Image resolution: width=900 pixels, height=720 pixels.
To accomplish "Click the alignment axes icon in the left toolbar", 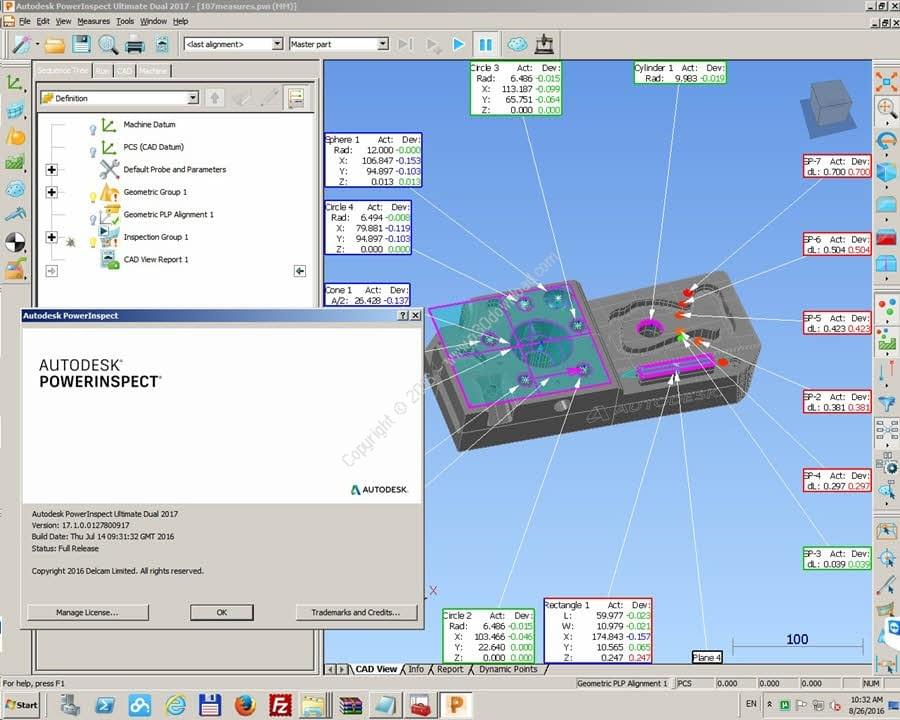I will (15, 83).
